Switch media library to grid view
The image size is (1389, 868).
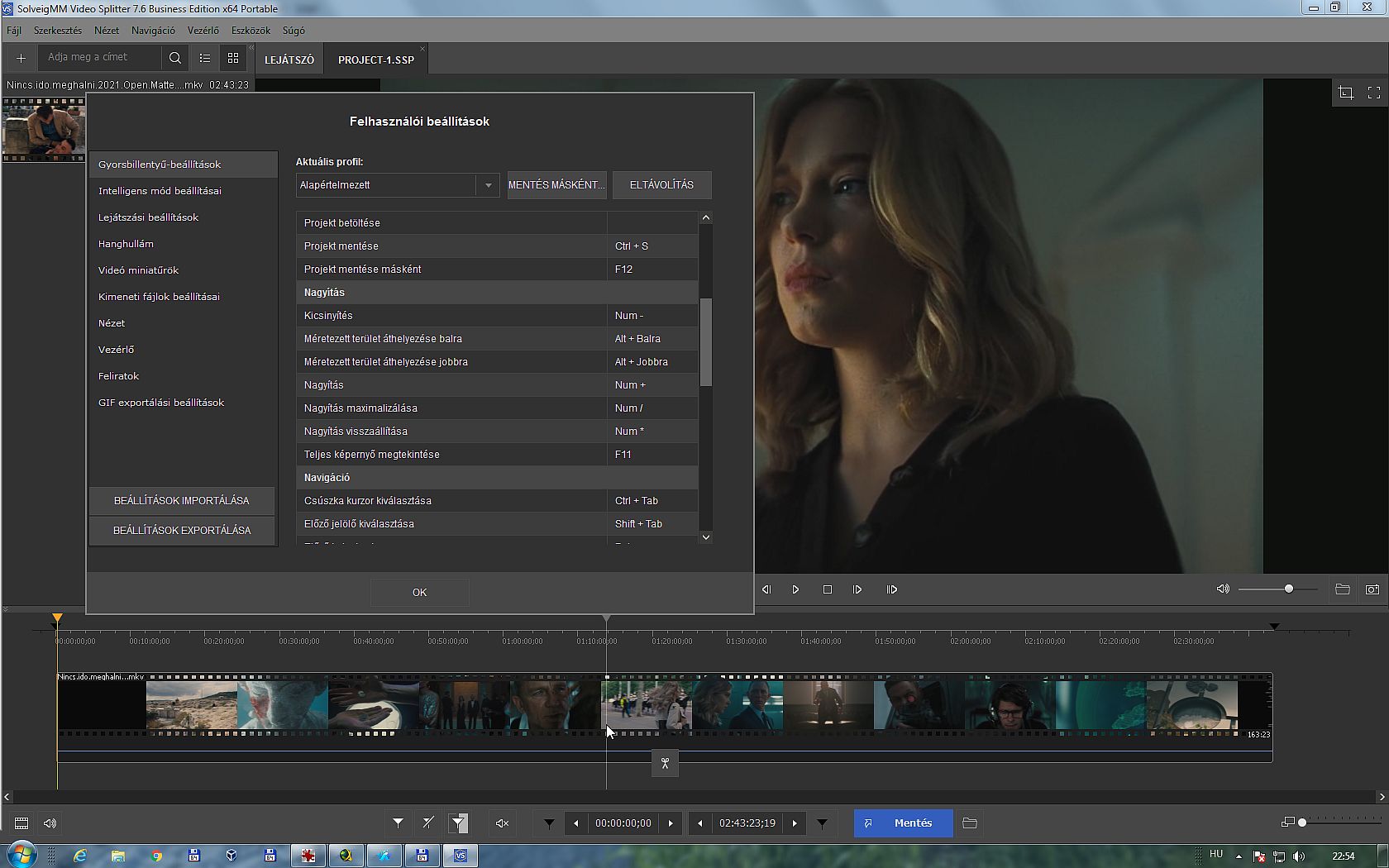[233, 58]
